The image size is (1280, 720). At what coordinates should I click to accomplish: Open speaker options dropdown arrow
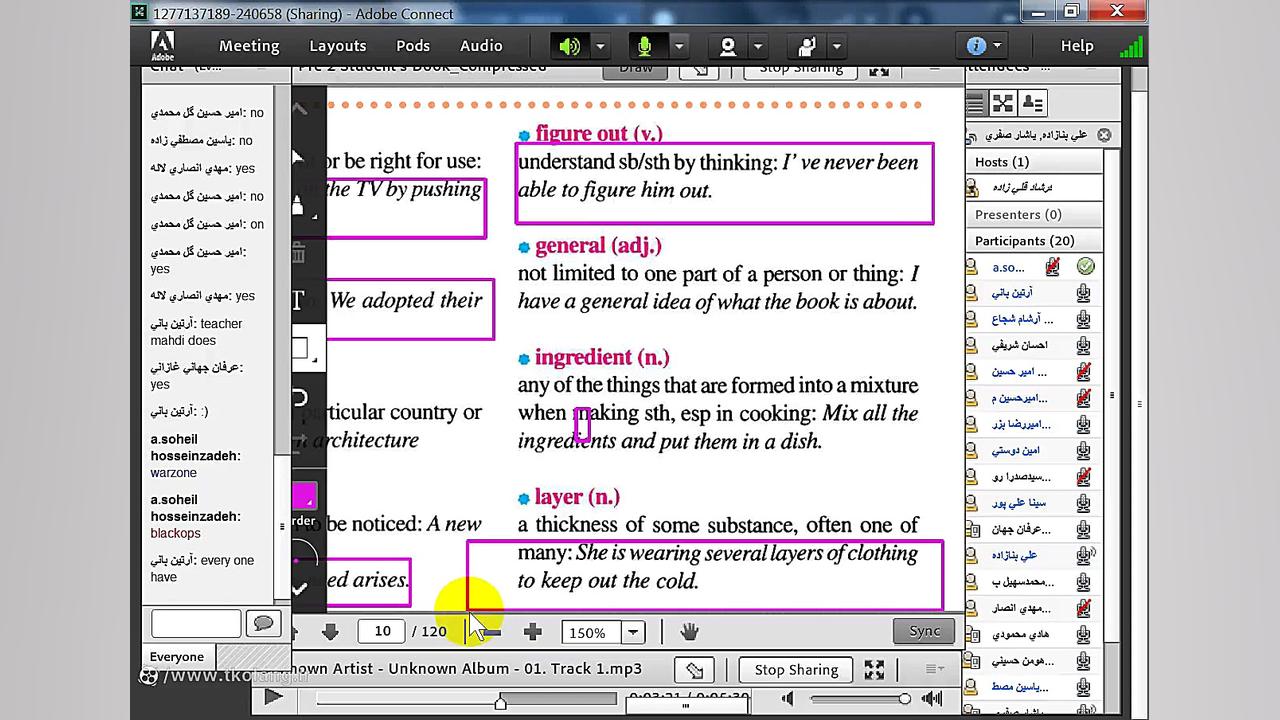pos(600,46)
